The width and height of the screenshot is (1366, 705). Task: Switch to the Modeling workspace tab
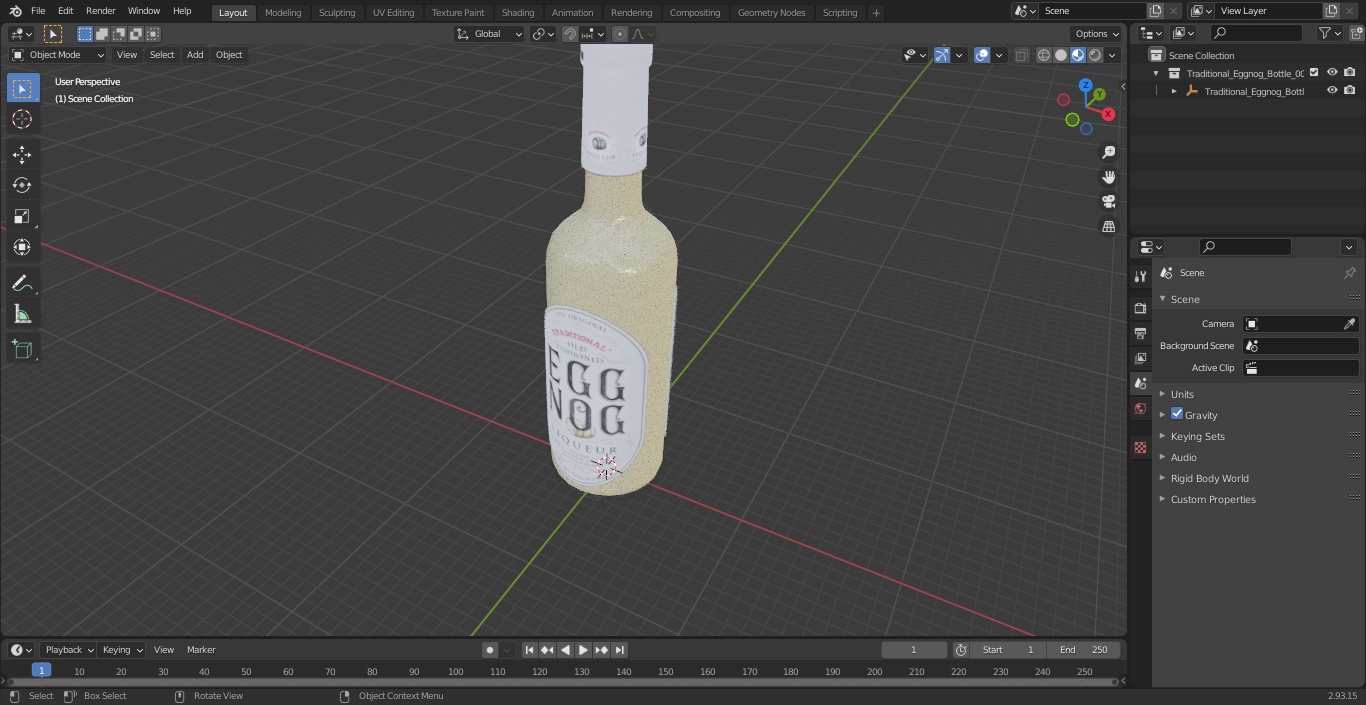click(x=283, y=13)
